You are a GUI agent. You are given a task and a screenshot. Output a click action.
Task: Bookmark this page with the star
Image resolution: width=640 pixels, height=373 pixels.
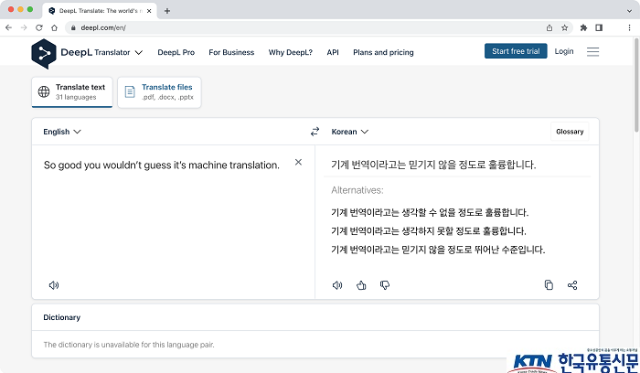point(564,28)
